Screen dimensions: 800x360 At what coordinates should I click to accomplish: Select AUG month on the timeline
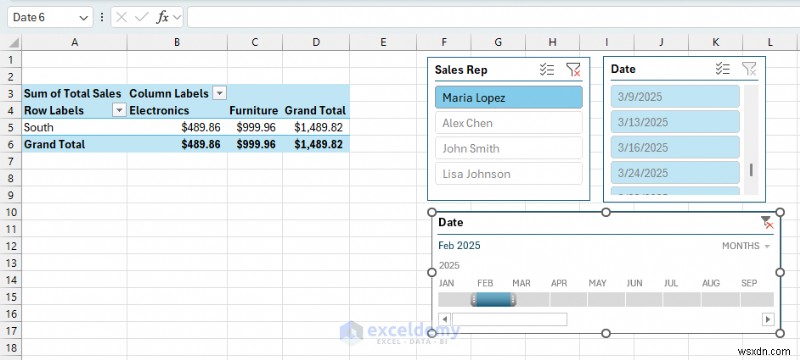pos(720,299)
